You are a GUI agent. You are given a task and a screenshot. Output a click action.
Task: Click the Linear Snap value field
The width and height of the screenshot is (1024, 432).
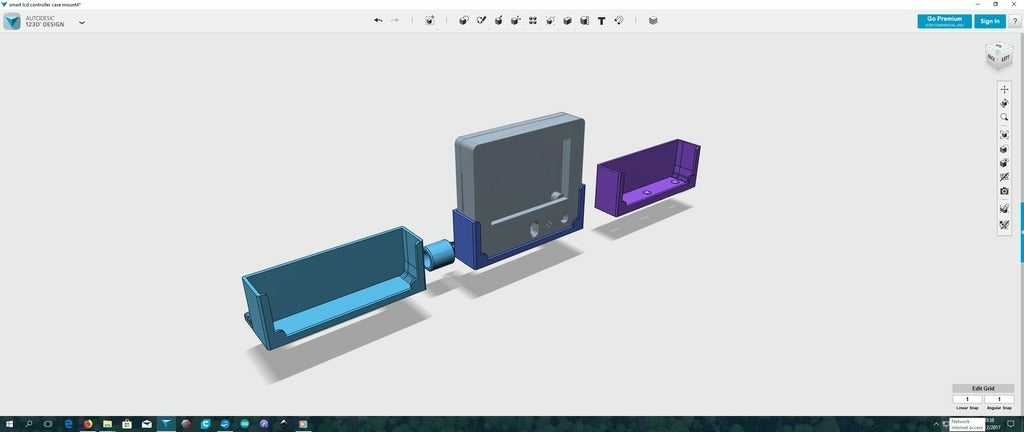966,399
